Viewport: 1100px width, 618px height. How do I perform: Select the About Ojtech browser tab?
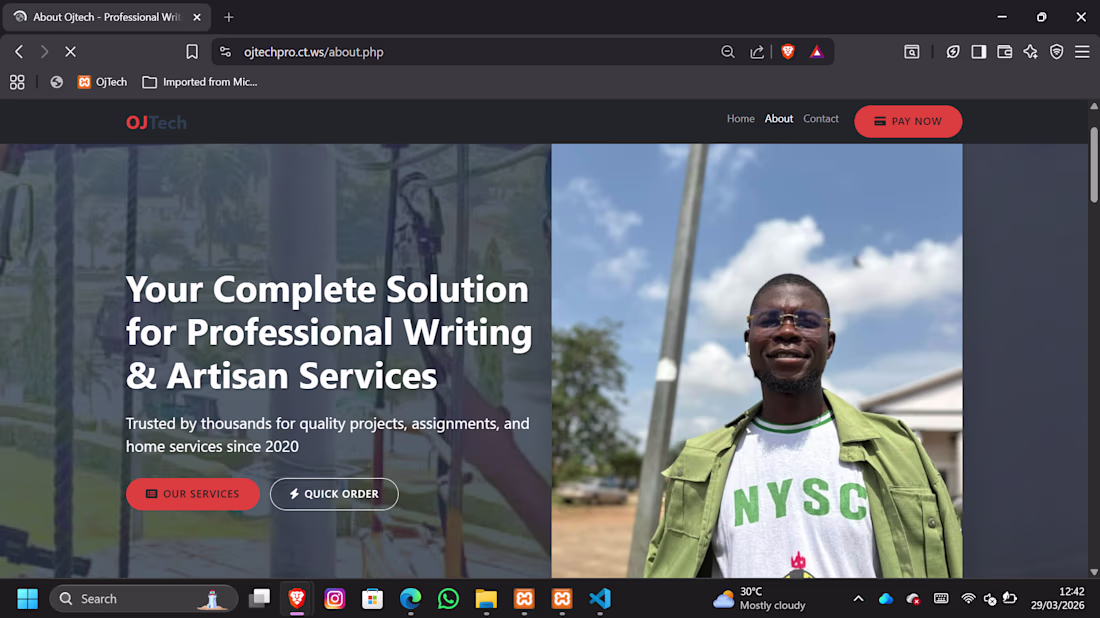[107, 17]
